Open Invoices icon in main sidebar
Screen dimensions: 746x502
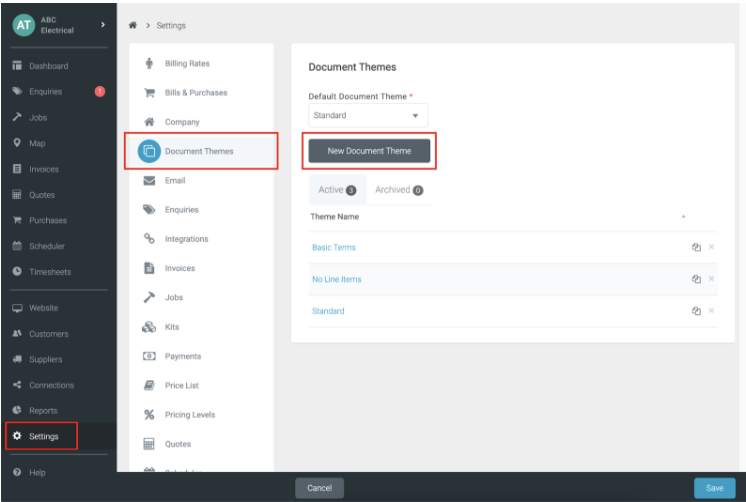(x=17, y=169)
